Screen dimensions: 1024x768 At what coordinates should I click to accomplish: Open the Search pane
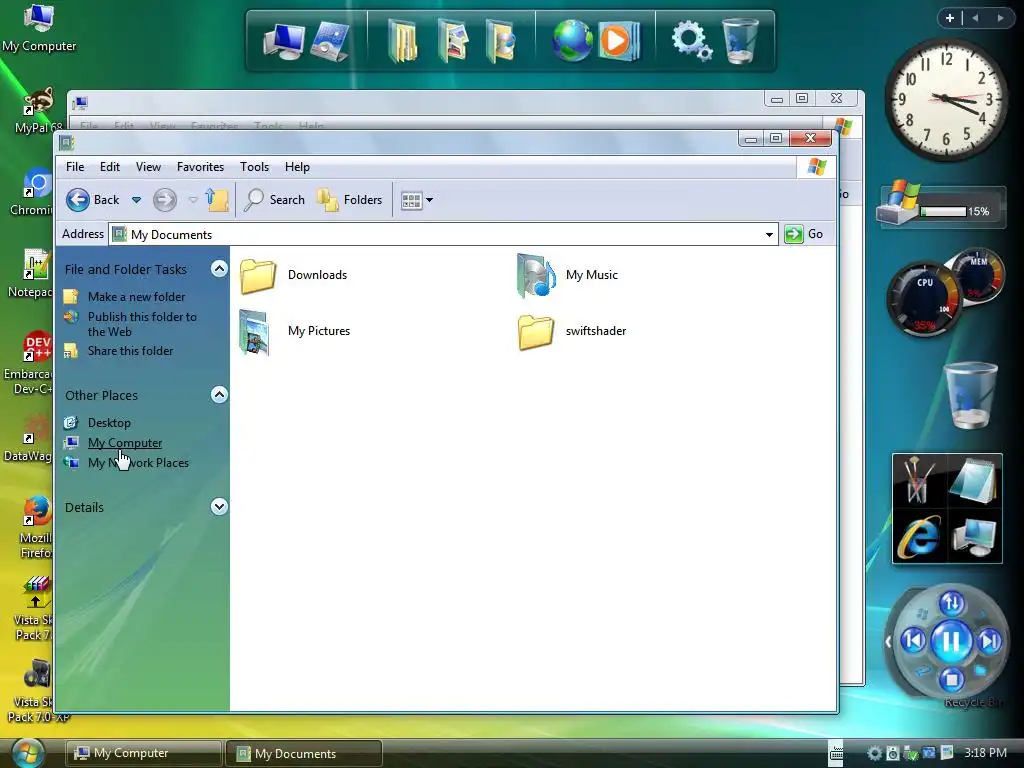pos(274,200)
